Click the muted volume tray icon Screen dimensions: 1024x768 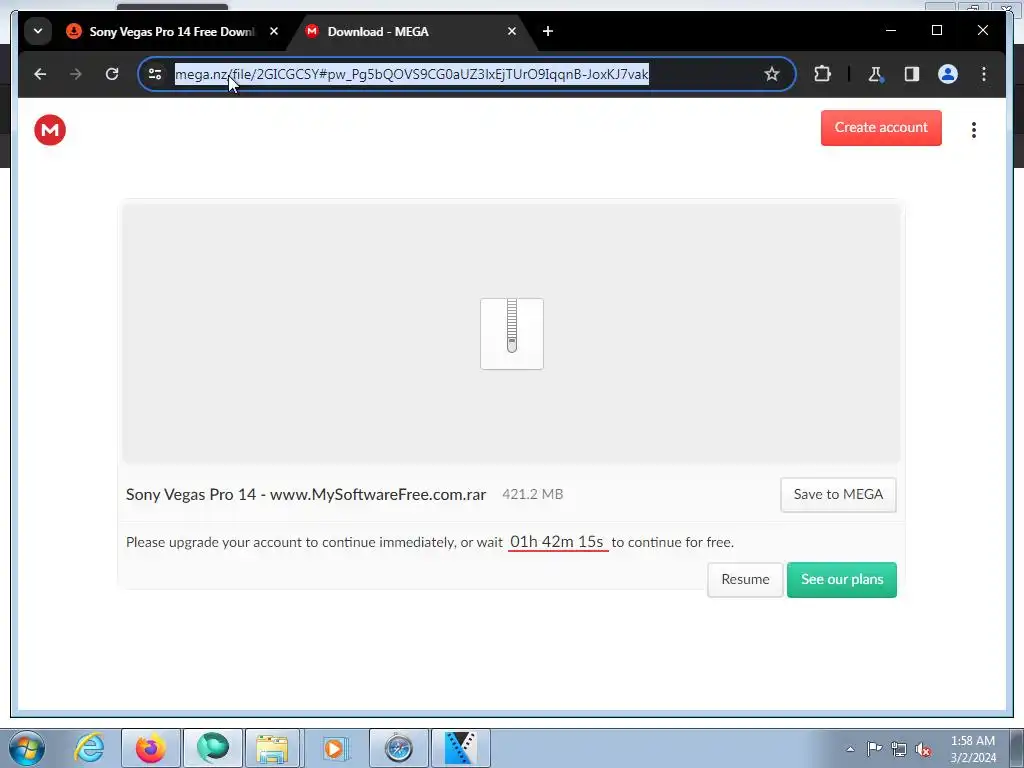923,750
